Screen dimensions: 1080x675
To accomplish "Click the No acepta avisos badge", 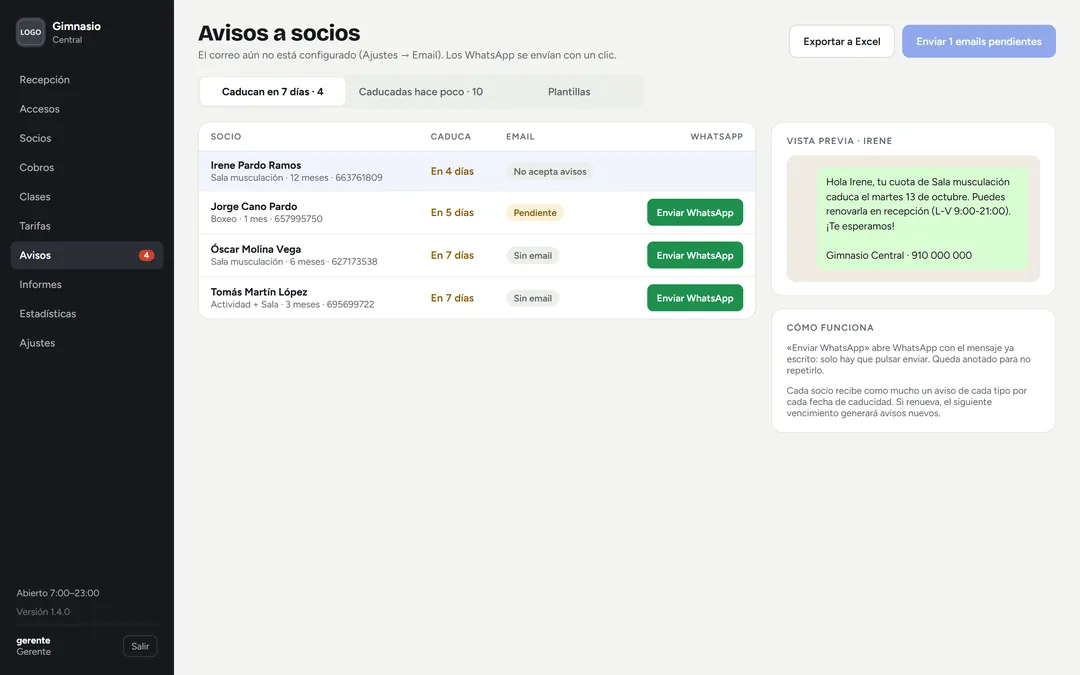I will (x=550, y=172).
